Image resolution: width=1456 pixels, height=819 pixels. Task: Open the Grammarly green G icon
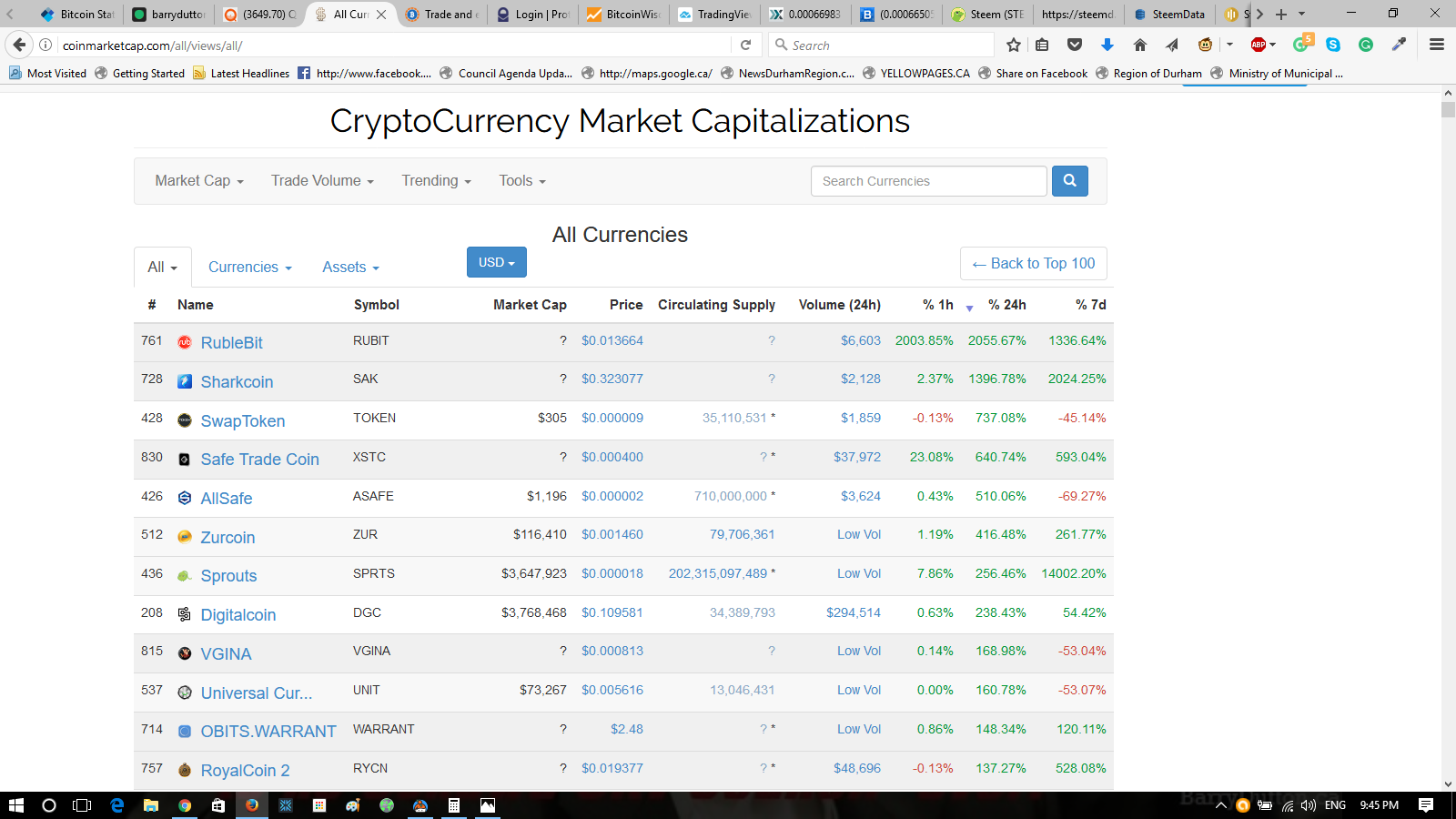tap(1366, 45)
